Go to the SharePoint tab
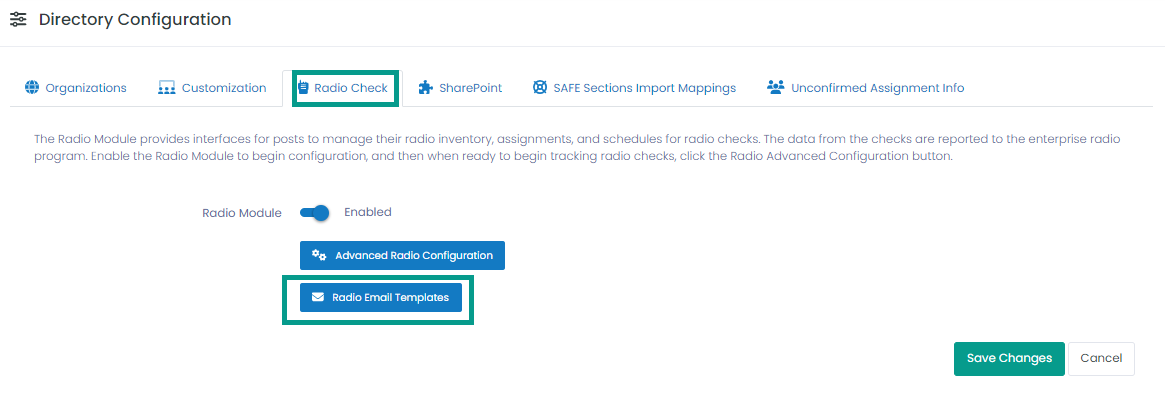1165x412 pixels. coord(460,88)
